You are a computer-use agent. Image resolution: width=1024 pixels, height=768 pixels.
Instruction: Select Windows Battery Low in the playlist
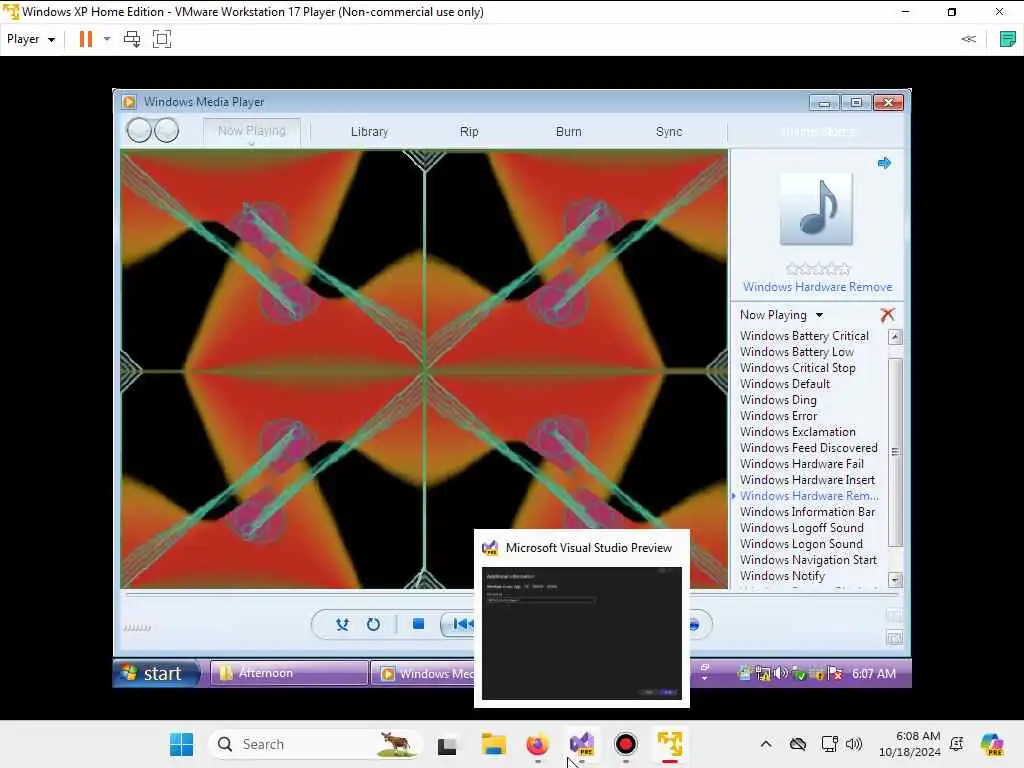[797, 352]
